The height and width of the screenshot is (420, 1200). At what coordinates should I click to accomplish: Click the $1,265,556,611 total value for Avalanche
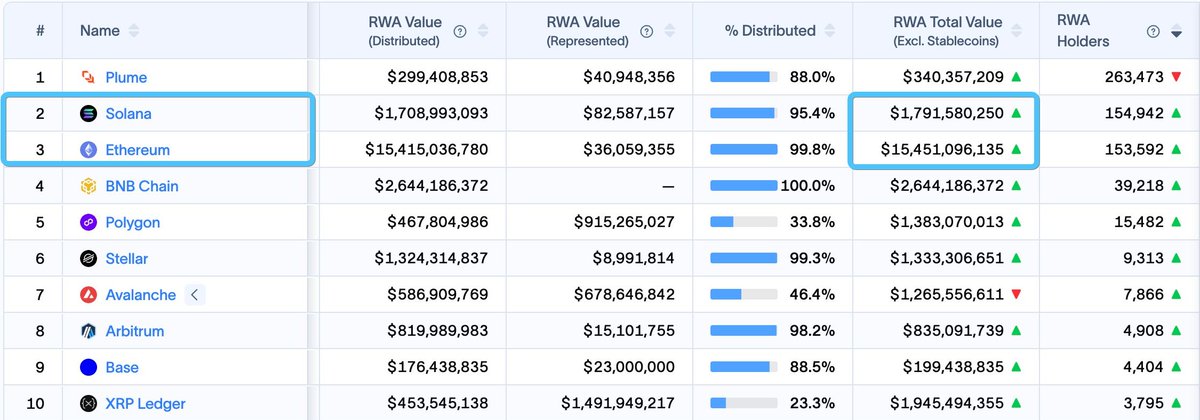(947, 295)
